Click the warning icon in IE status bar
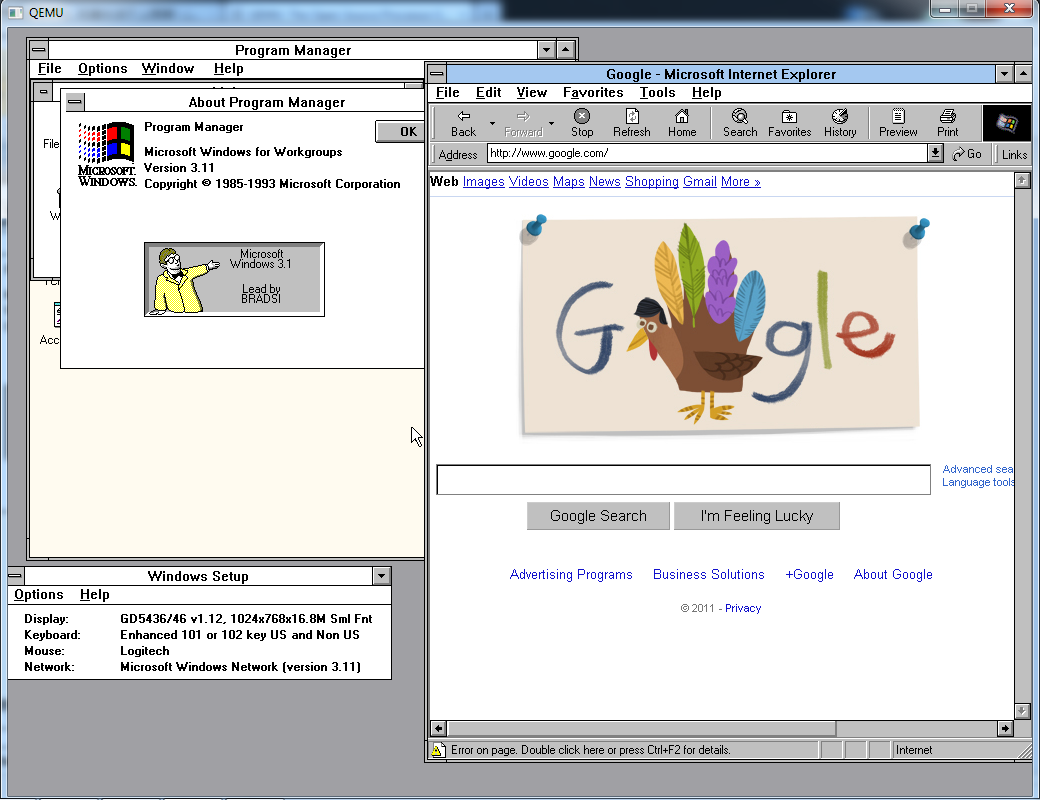1040x800 pixels. [437, 750]
